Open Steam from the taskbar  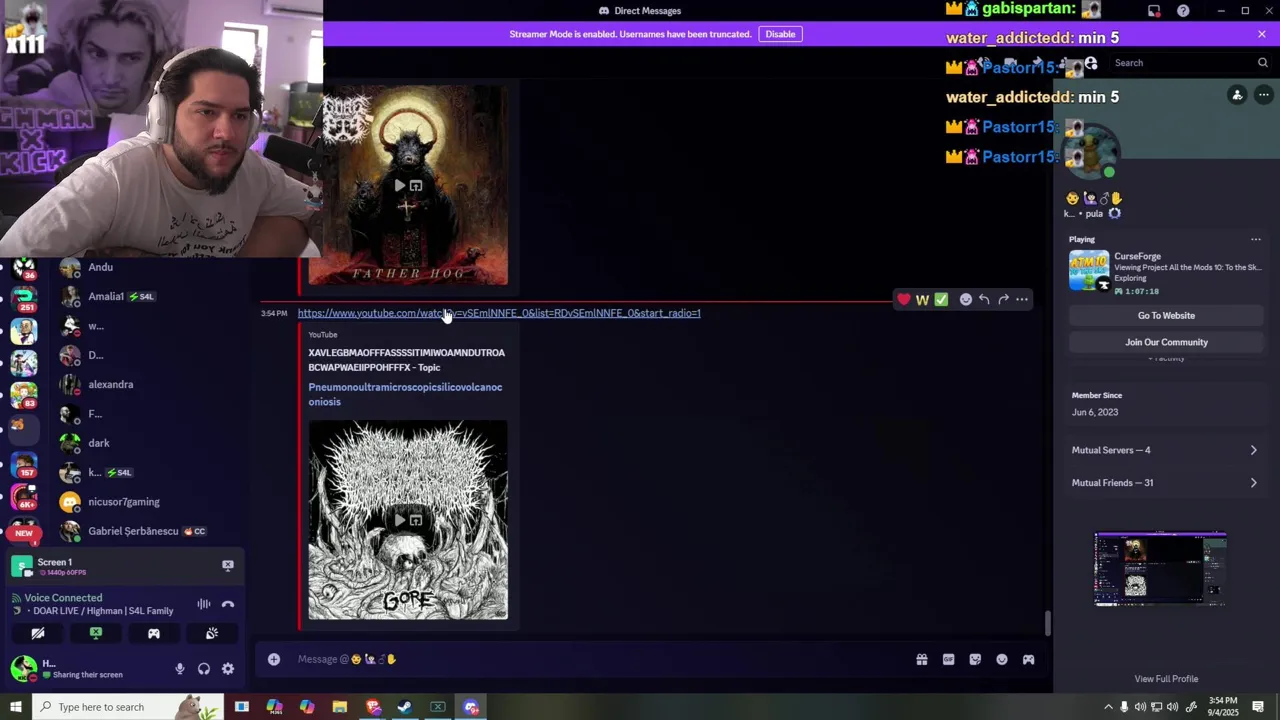[x=405, y=707]
